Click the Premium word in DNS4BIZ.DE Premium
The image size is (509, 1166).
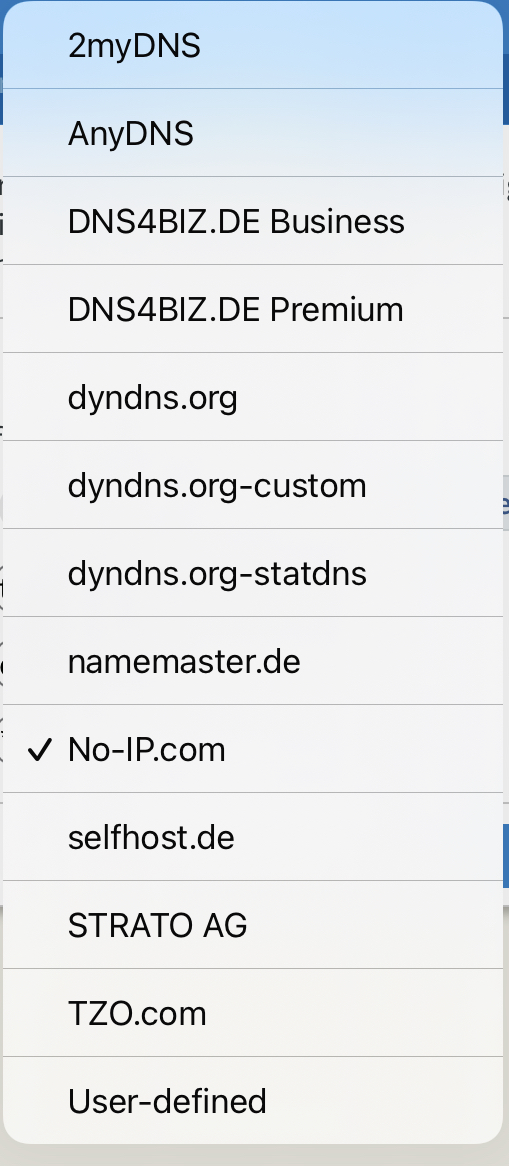coord(336,309)
